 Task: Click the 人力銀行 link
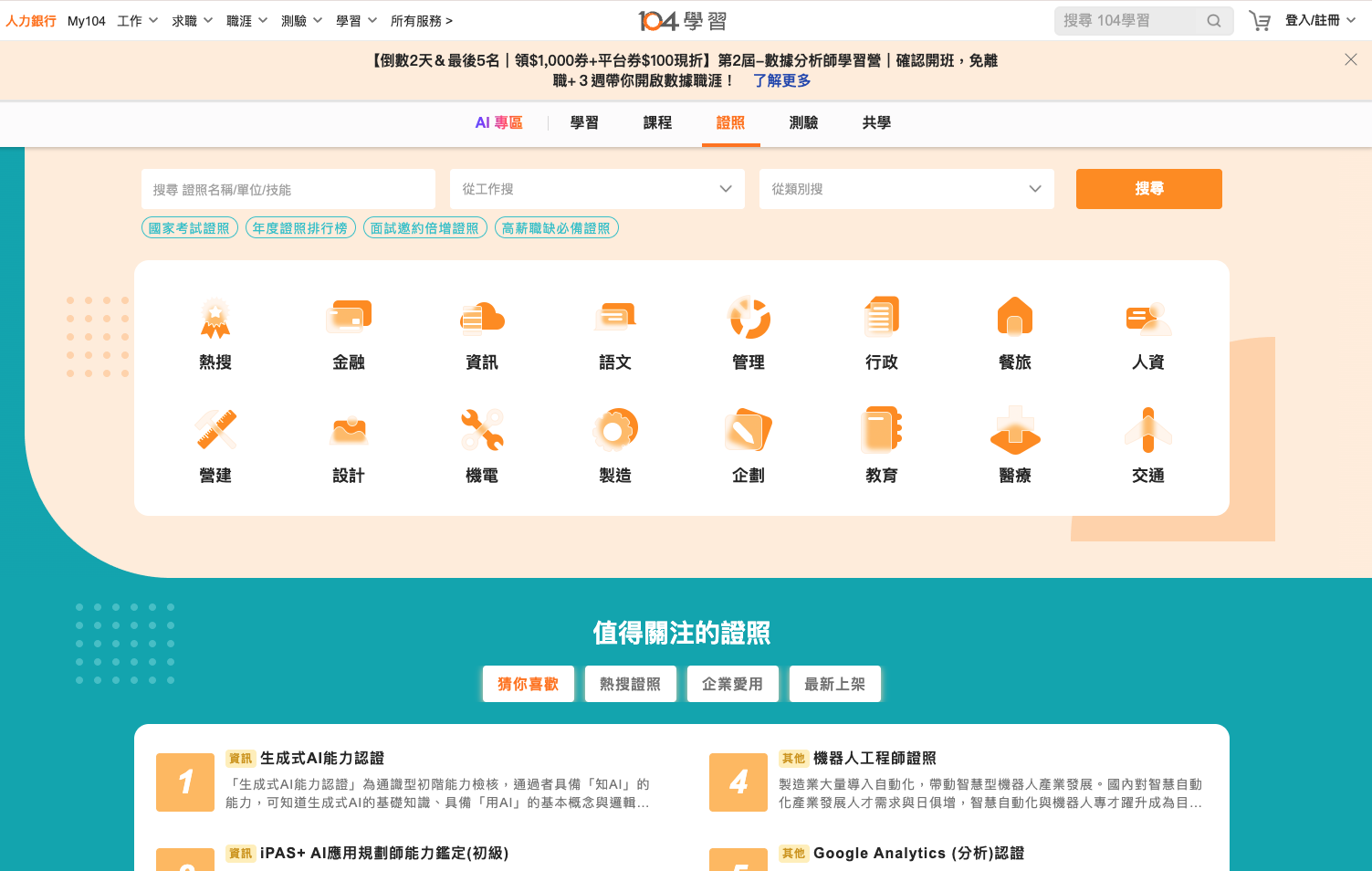click(x=31, y=21)
